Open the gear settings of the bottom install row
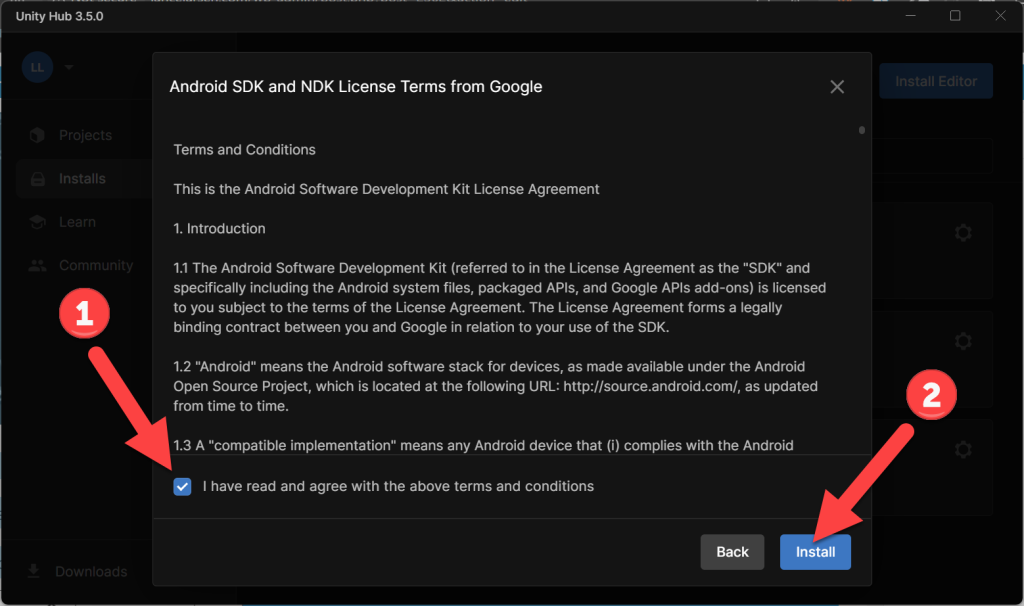Image resolution: width=1024 pixels, height=606 pixels. tap(963, 449)
